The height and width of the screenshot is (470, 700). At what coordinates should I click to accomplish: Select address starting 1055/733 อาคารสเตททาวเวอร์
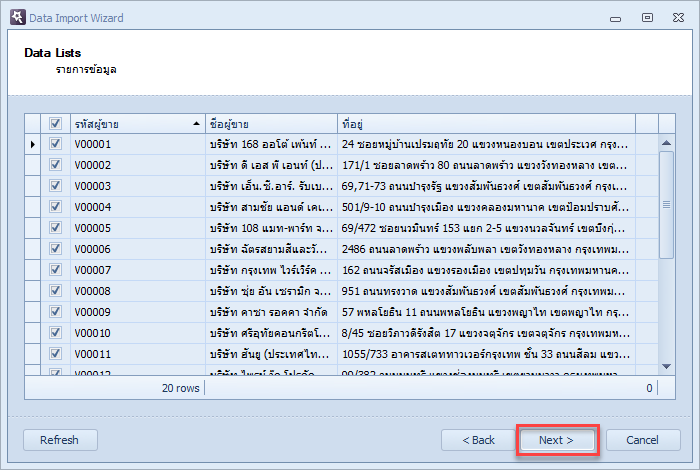486,354
